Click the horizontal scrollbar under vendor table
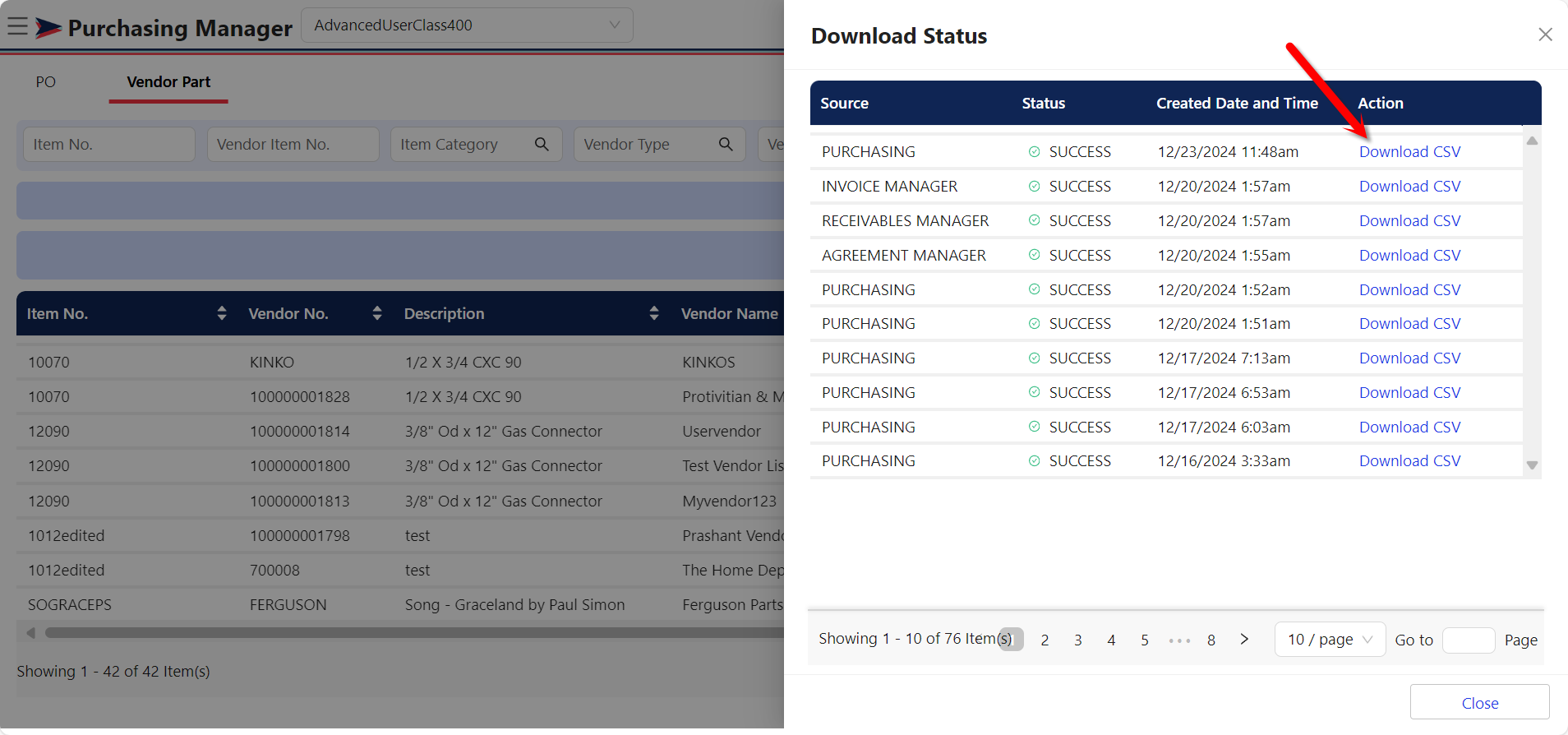This screenshot has height=735, width=1568. coord(414,633)
